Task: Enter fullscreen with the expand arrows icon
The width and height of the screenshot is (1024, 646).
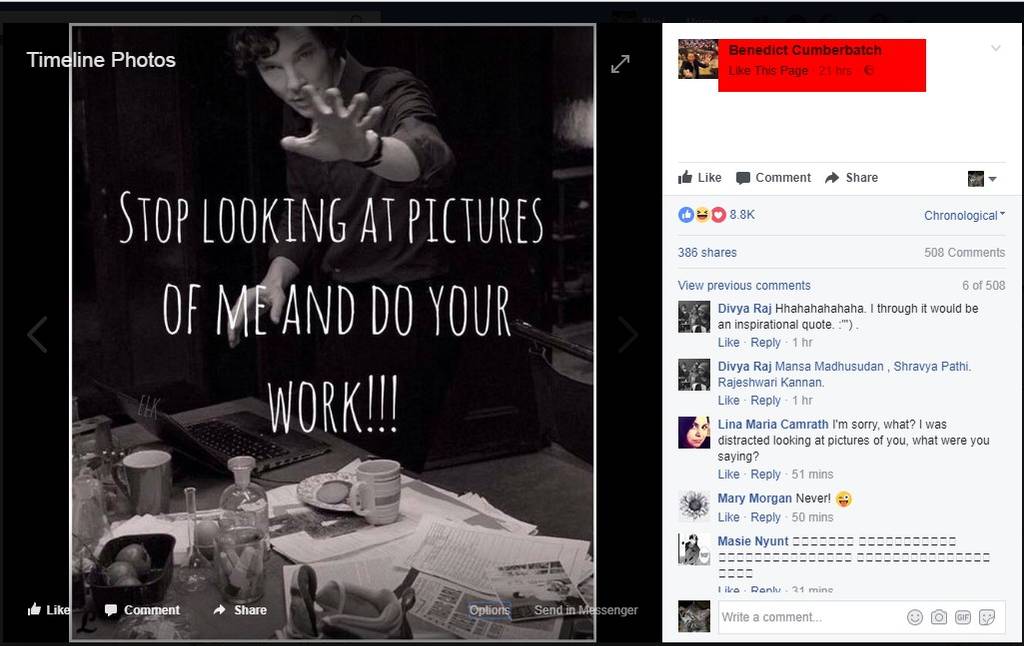Action: point(620,64)
